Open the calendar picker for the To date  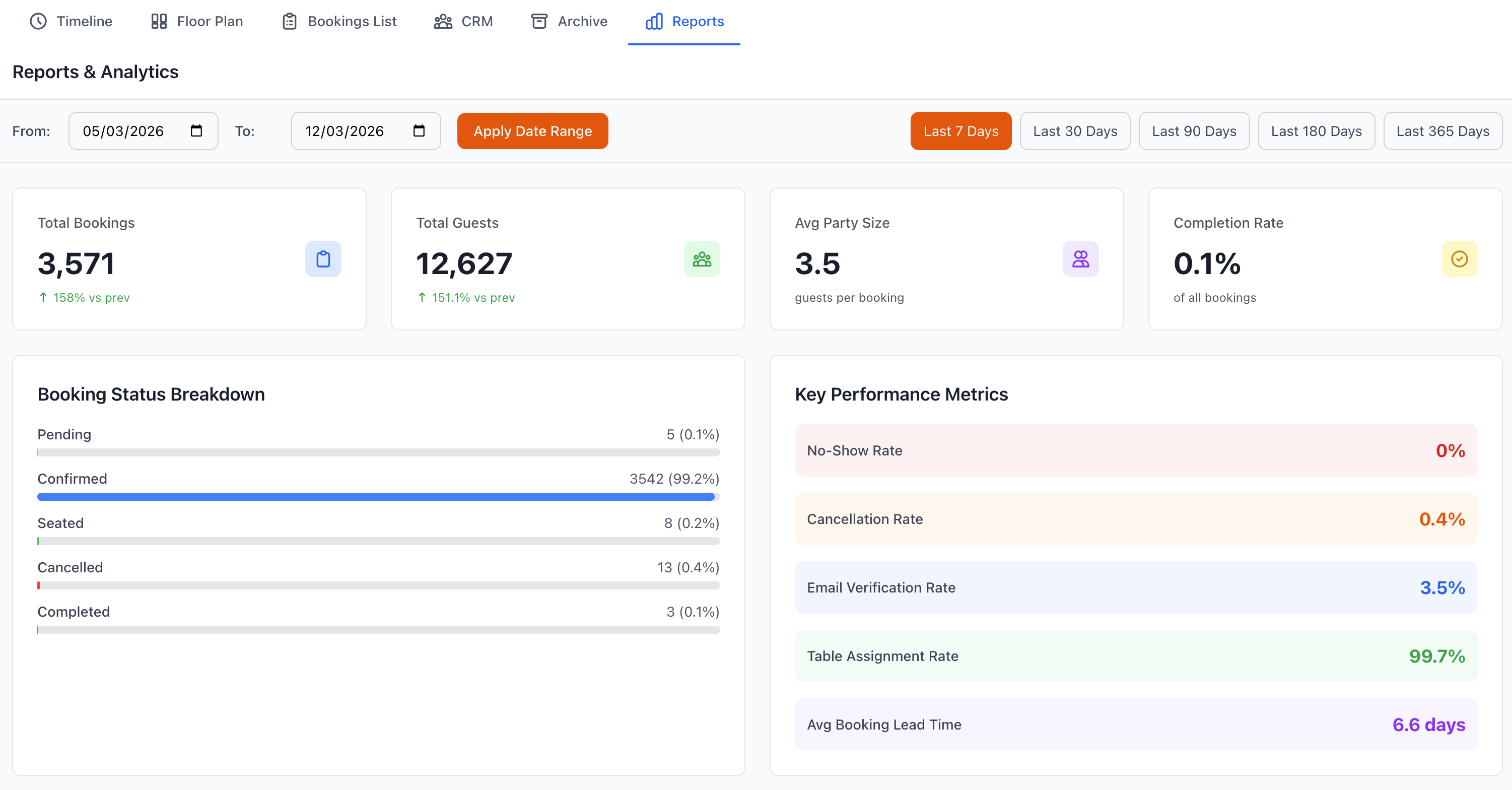click(419, 131)
